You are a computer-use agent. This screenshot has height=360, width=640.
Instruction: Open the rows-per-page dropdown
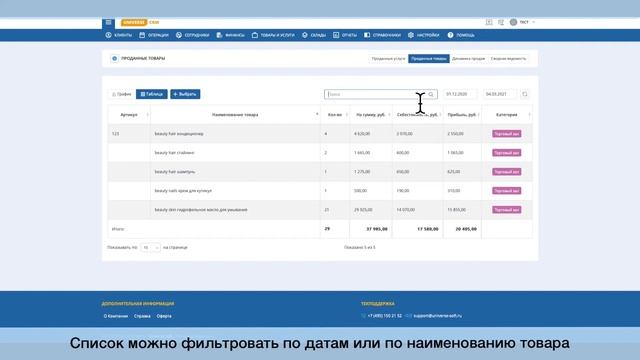[150, 248]
